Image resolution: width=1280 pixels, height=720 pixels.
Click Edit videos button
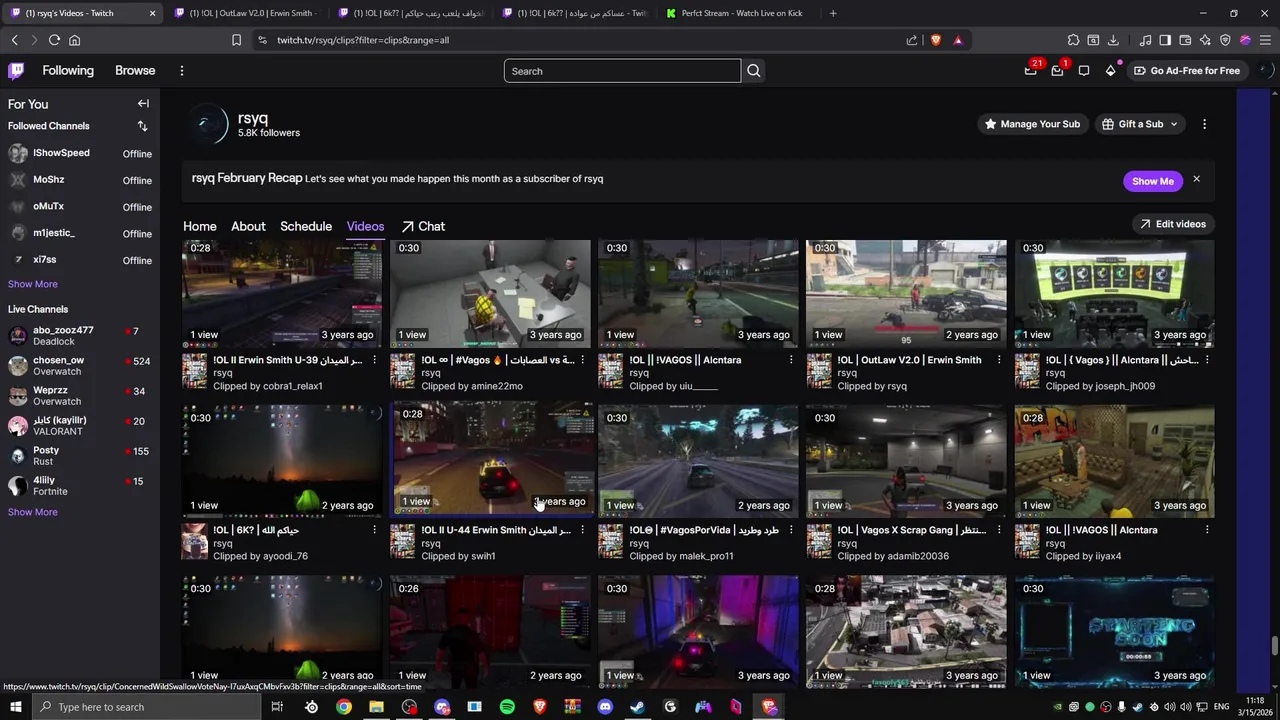pyautogui.click(x=1172, y=224)
